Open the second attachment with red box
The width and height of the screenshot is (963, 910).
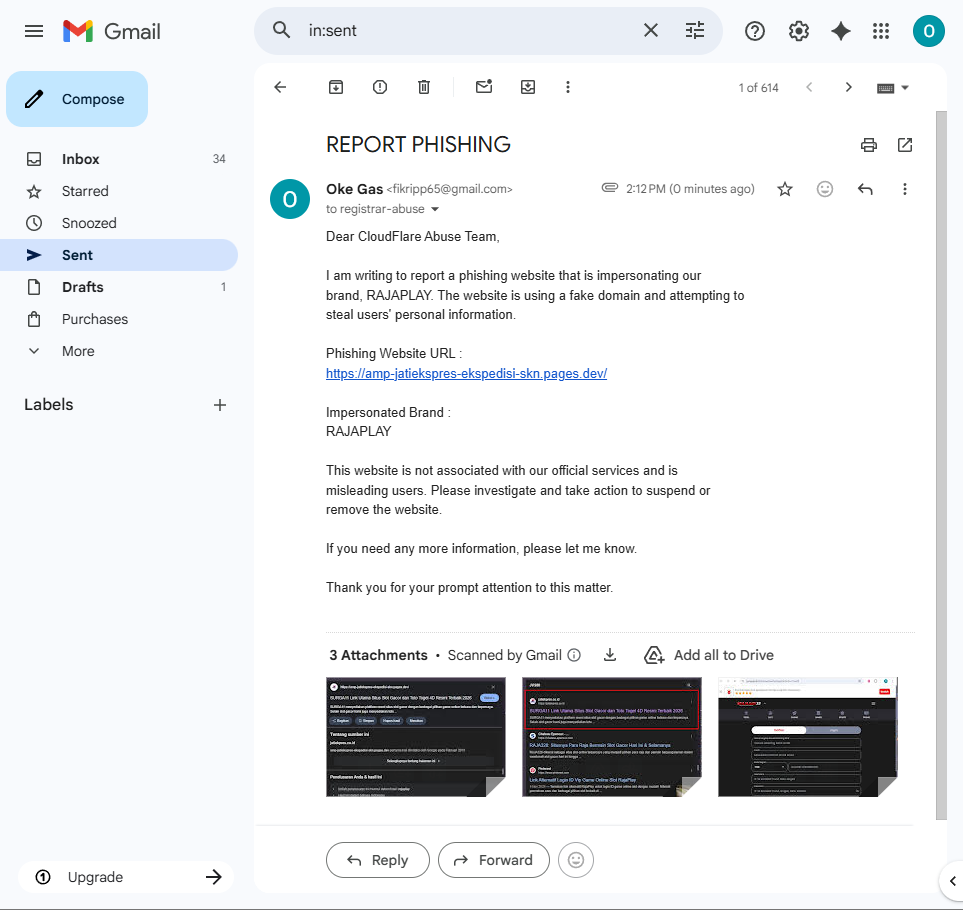coord(612,737)
